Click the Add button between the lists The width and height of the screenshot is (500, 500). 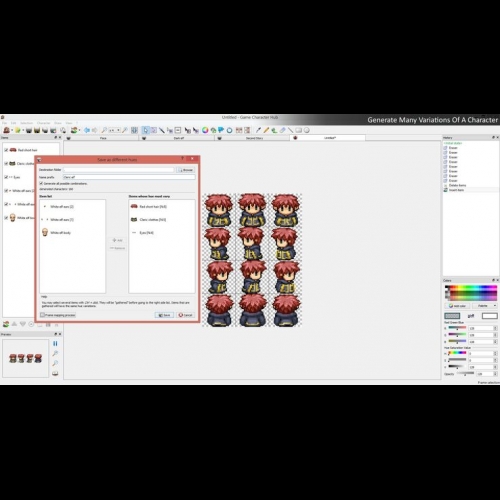pos(118,240)
